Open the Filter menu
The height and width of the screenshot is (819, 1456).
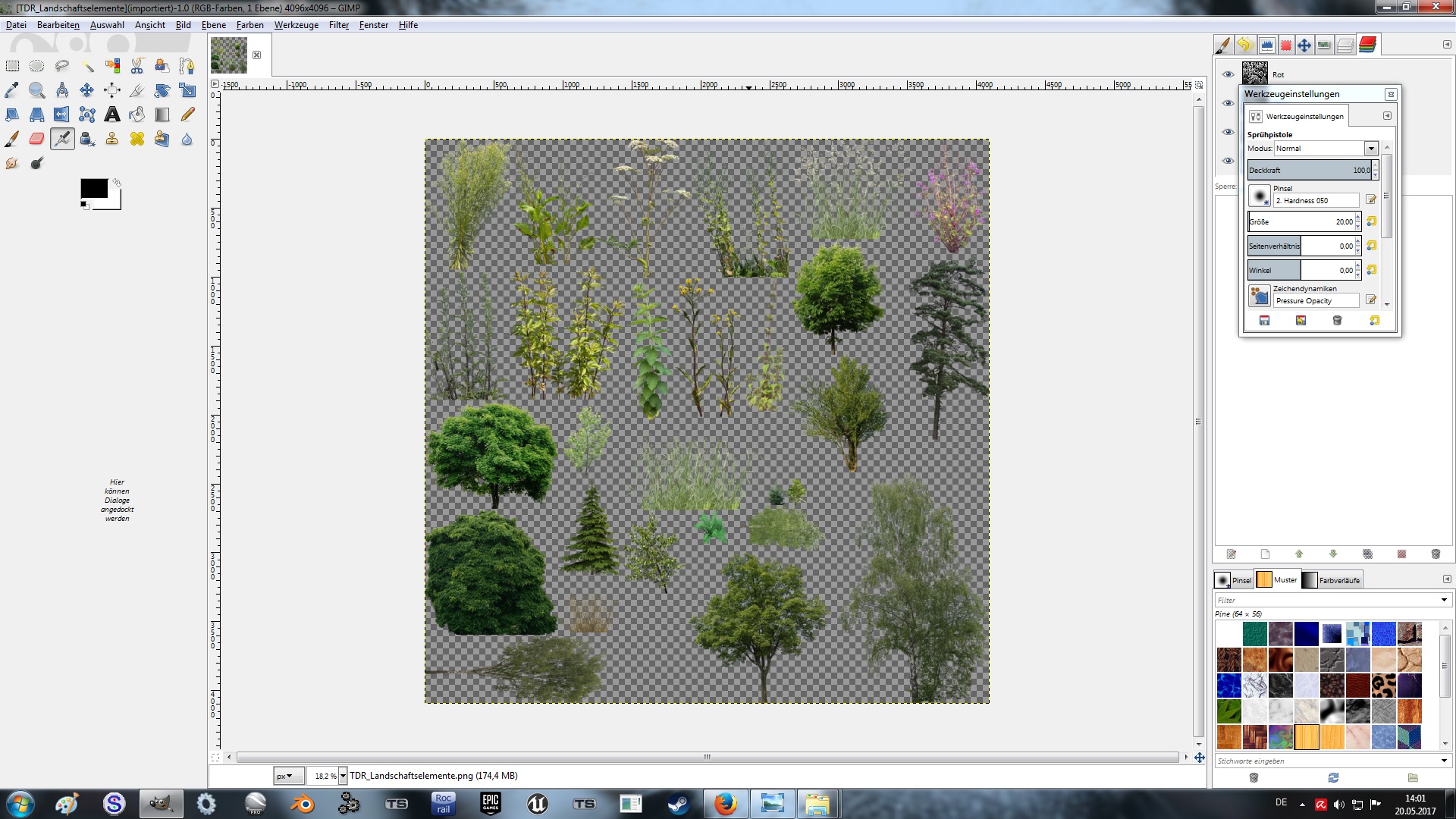(x=338, y=25)
